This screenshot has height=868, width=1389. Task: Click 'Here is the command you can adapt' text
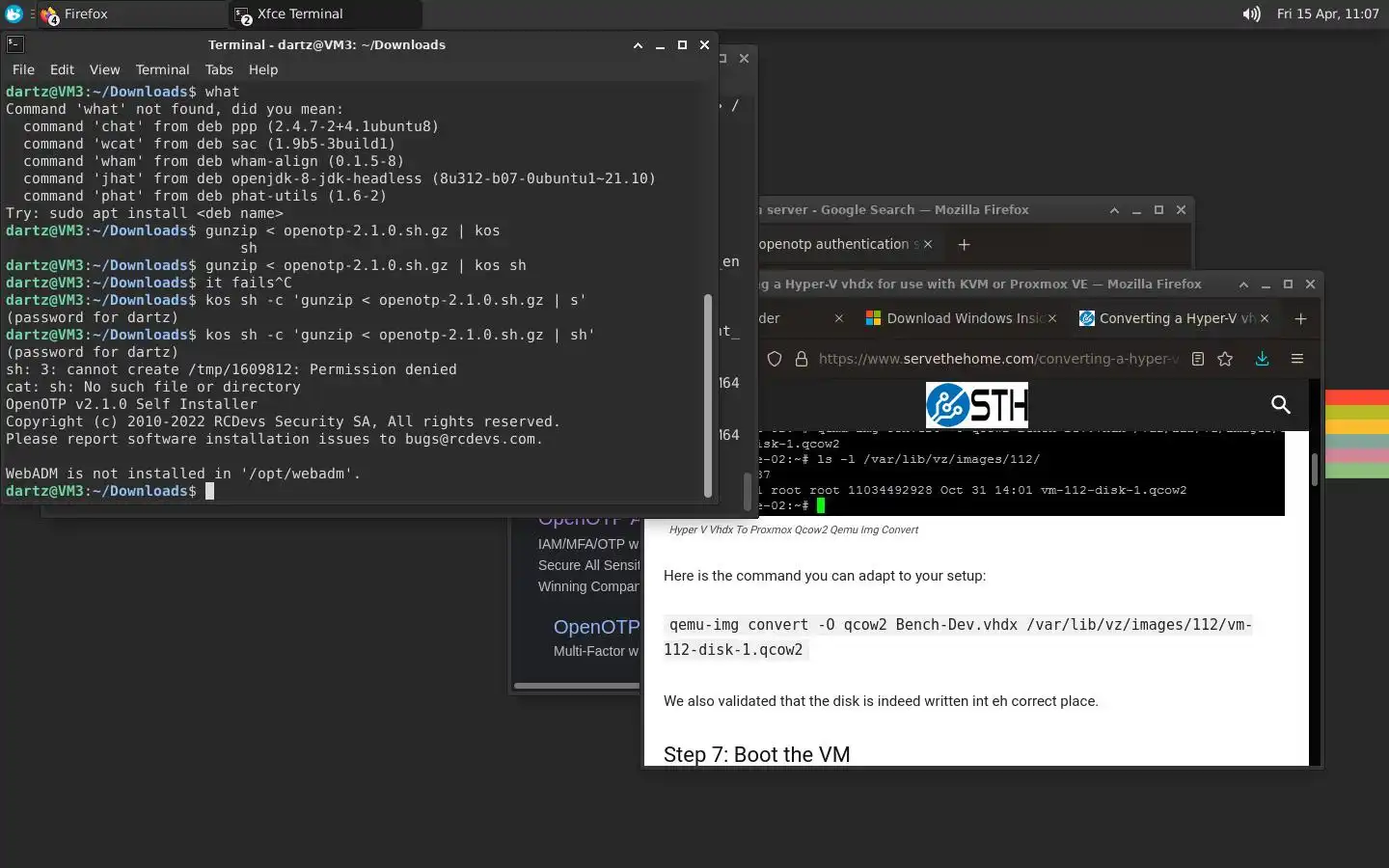pos(825,576)
